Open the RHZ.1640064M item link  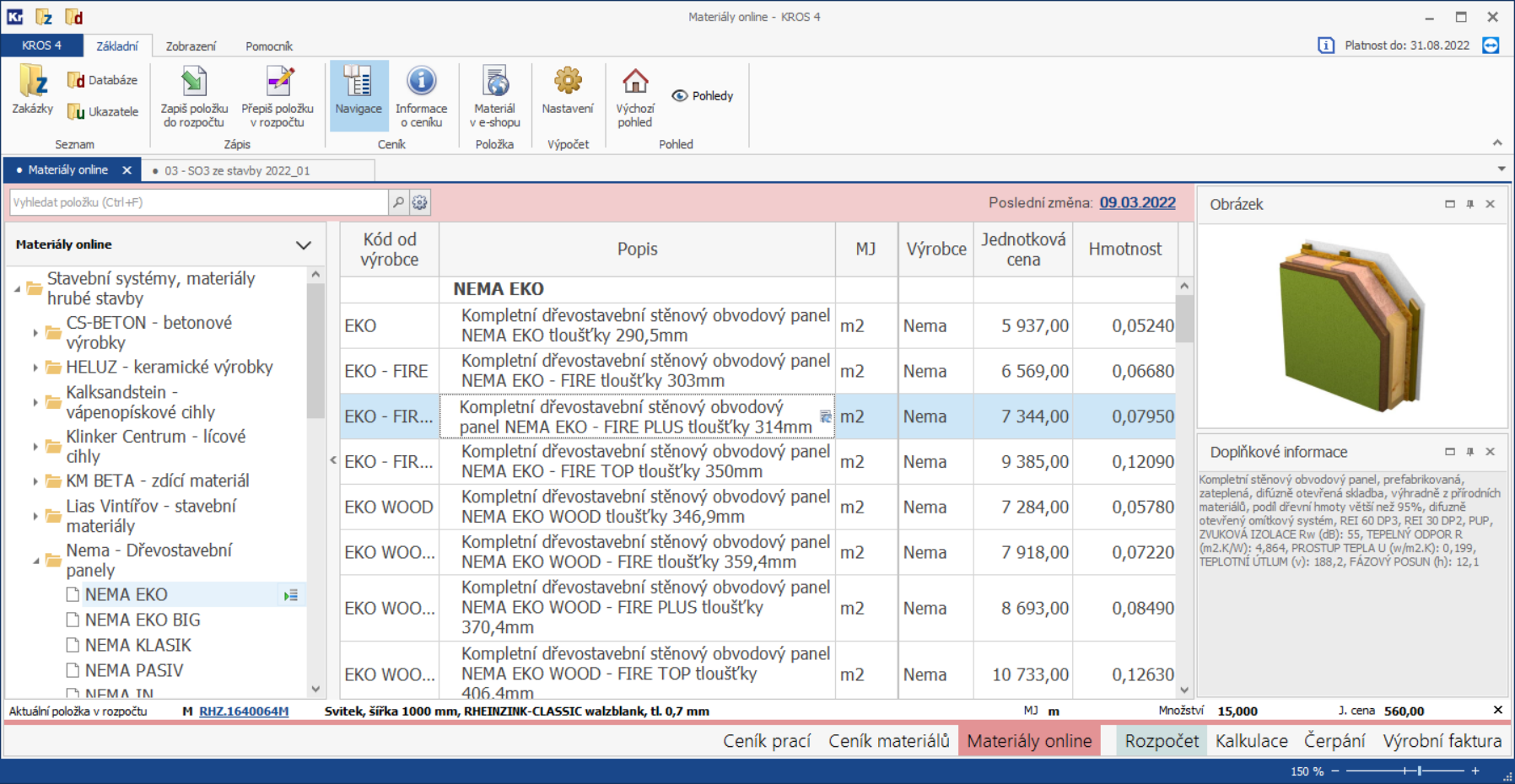point(244,712)
